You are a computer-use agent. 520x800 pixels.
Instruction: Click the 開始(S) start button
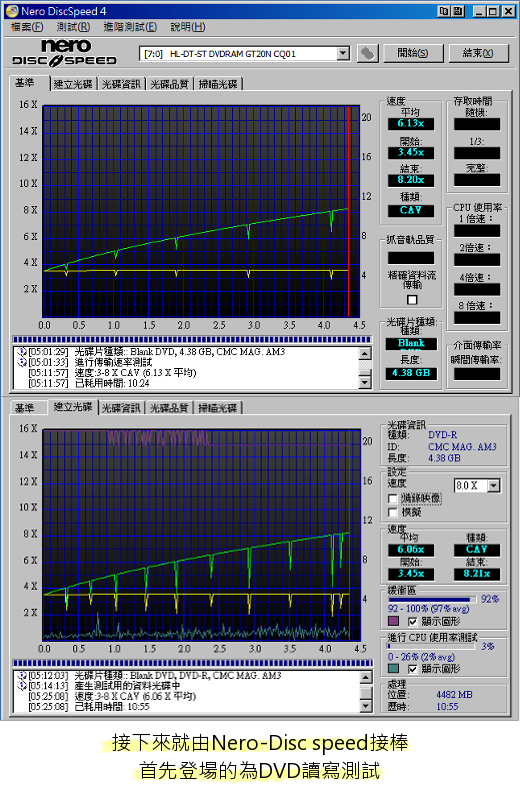pyautogui.click(x=412, y=53)
